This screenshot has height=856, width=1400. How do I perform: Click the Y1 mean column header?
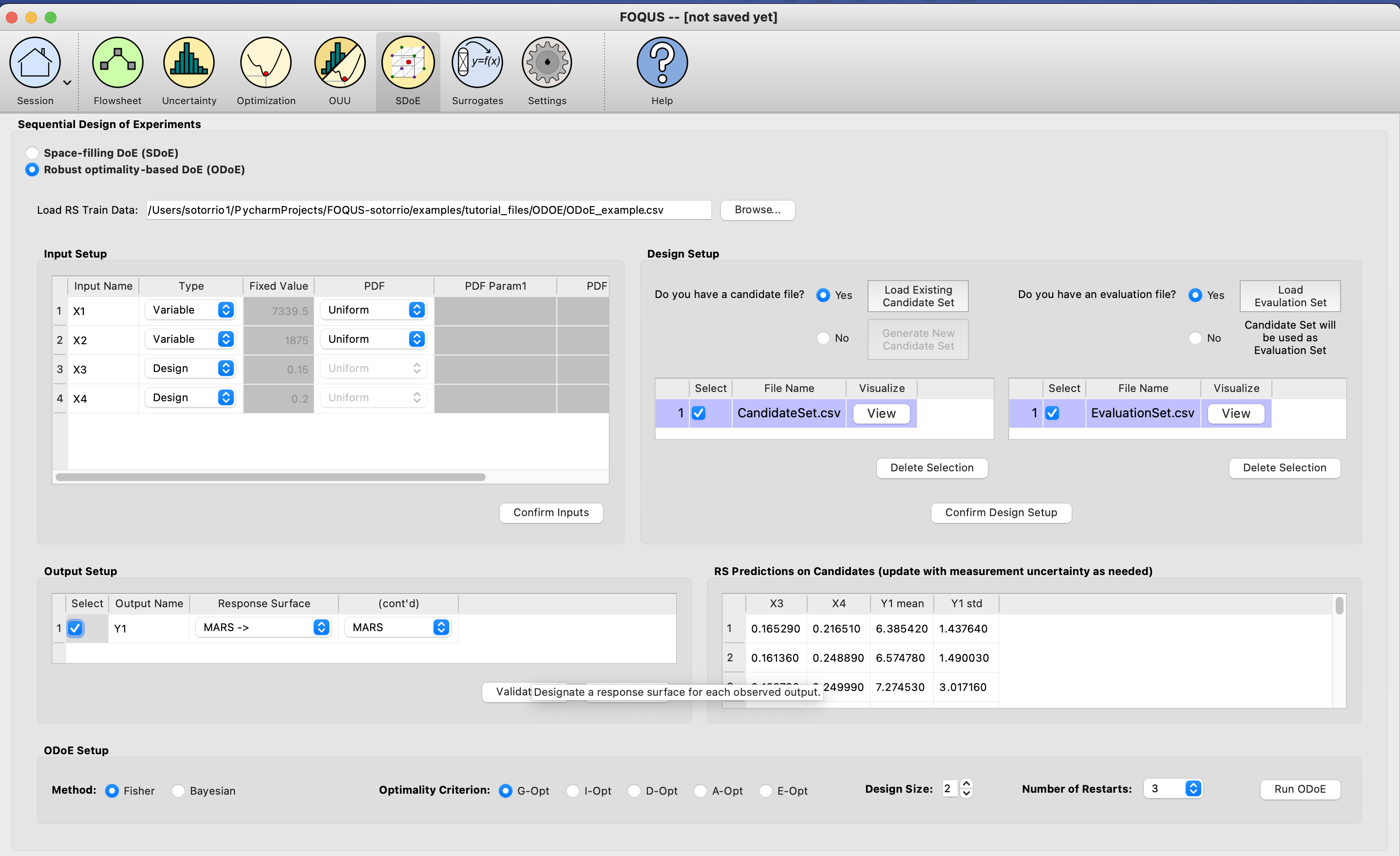click(x=902, y=603)
